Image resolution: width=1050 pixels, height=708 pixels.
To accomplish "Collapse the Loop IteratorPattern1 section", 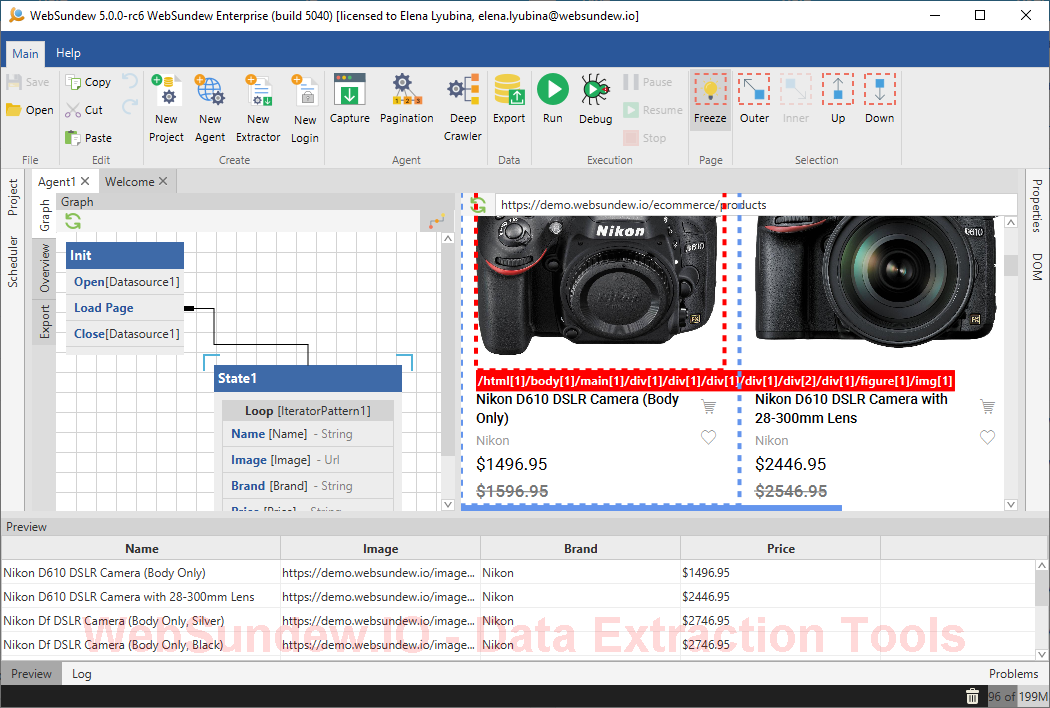I will 309,410.
